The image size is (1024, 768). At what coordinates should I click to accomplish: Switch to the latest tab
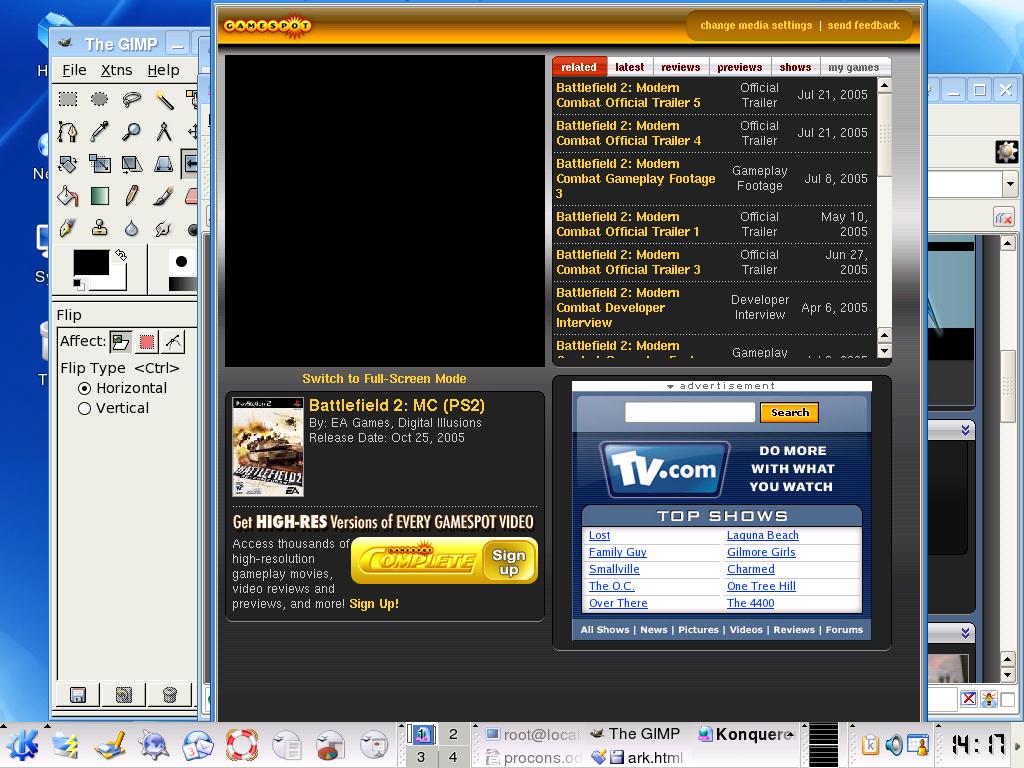[x=630, y=67]
